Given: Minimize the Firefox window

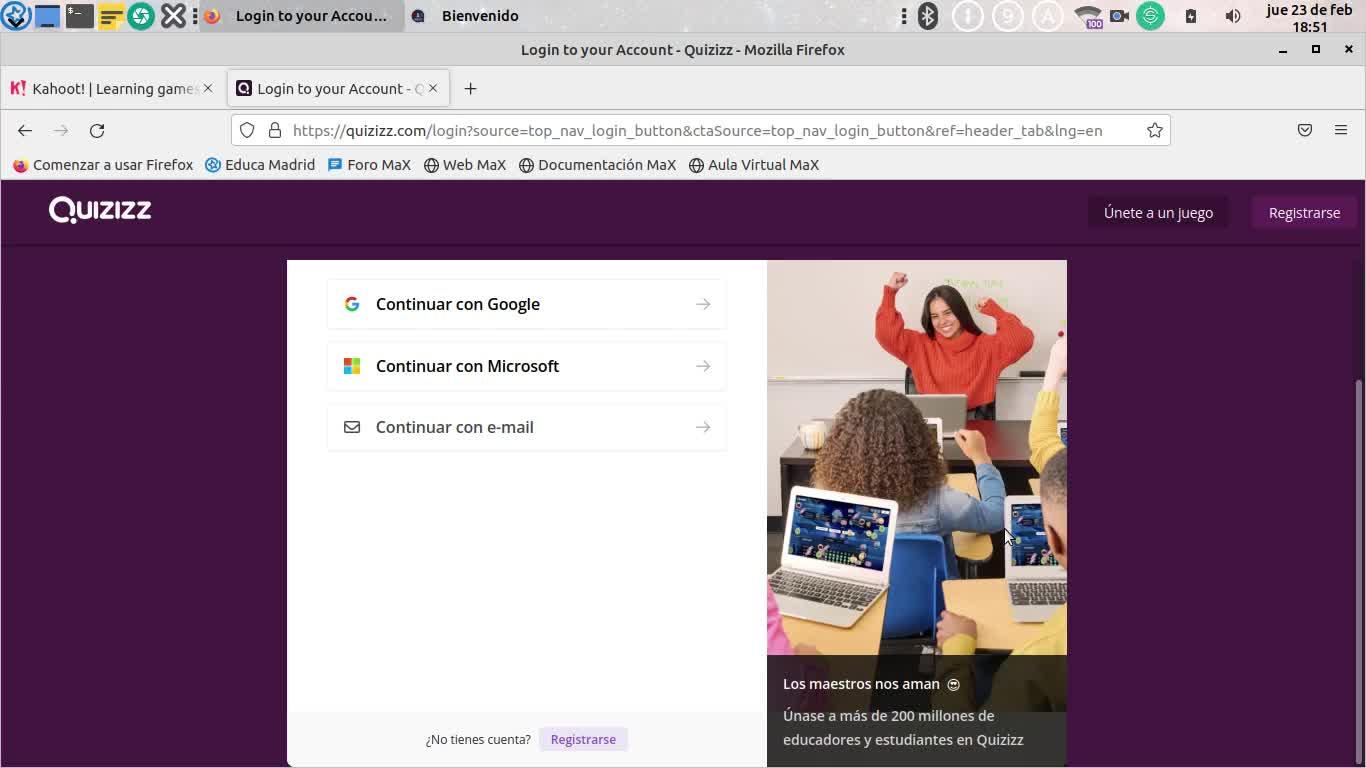Looking at the screenshot, I should click(1283, 49).
